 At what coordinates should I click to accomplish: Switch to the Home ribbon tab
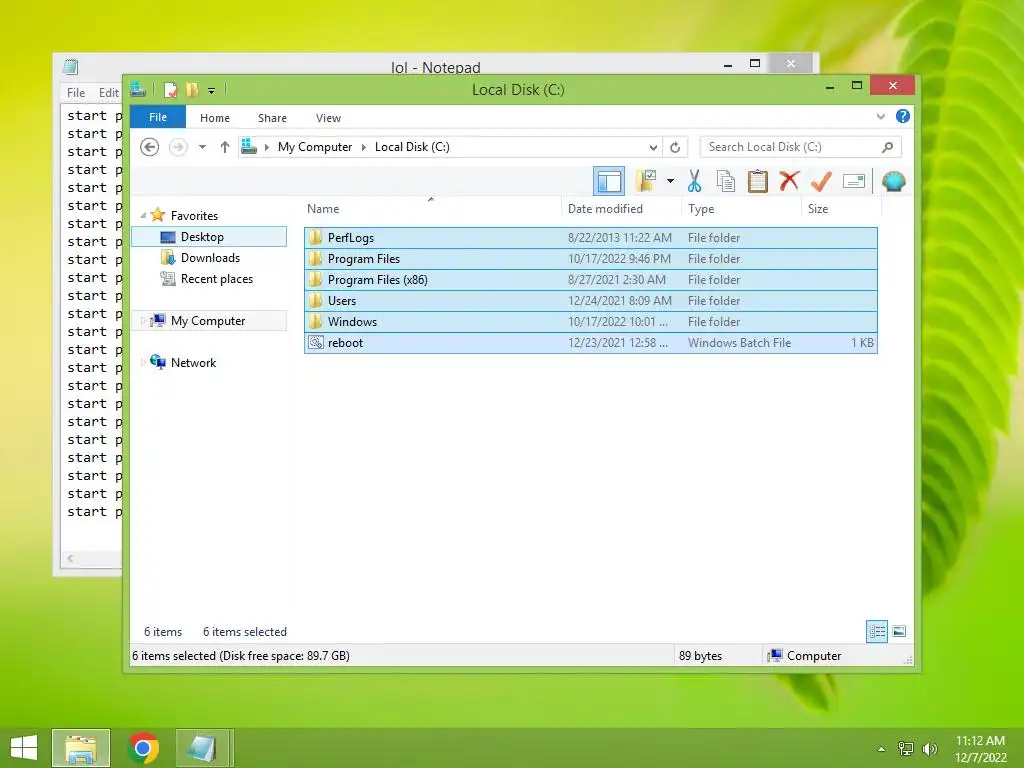point(215,118)
